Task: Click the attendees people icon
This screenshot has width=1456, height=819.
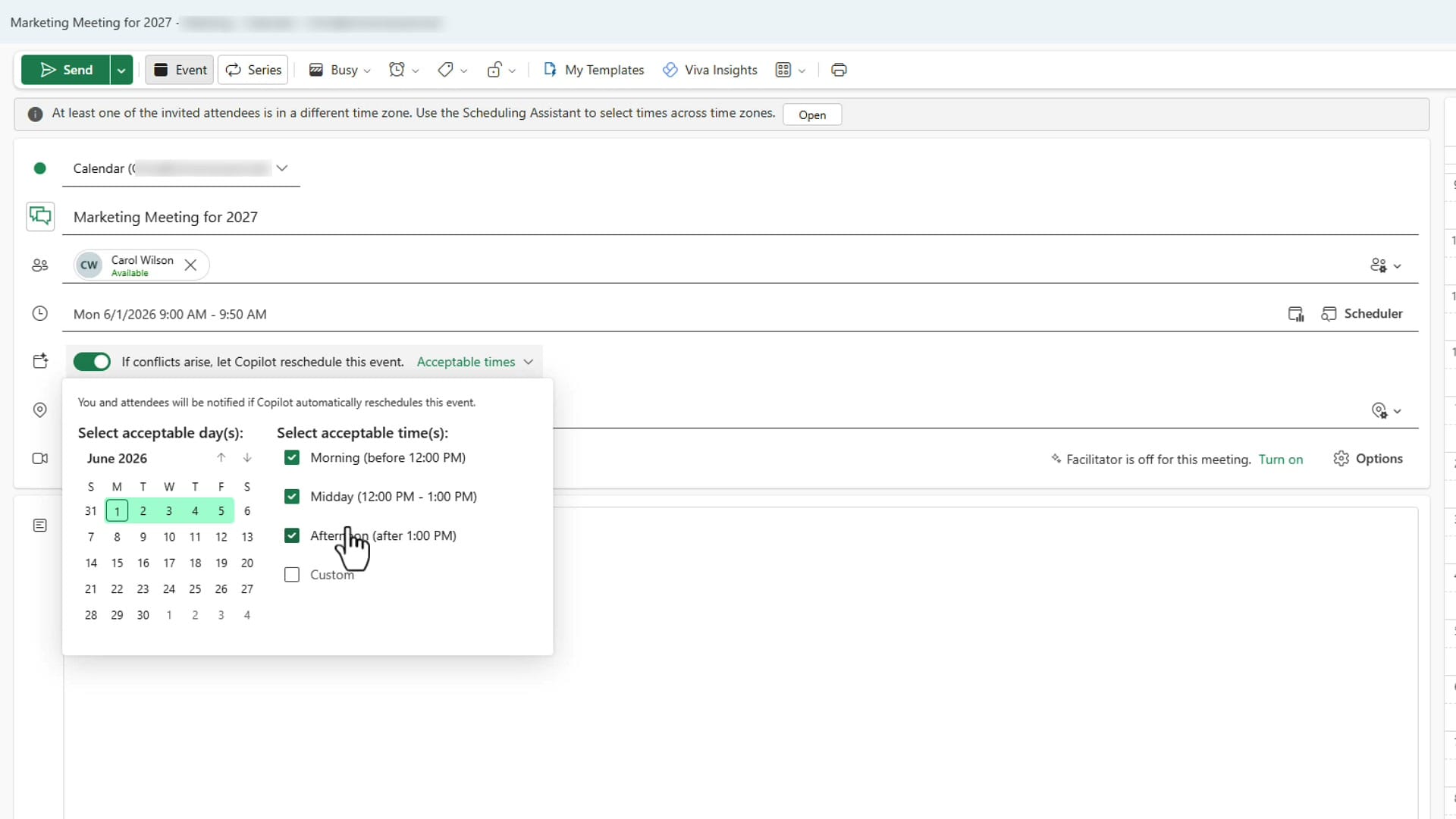Action: (40, 265)
